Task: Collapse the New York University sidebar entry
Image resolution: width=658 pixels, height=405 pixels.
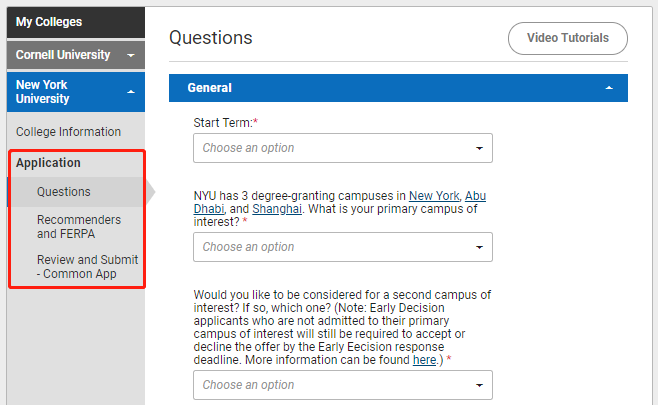Action: (x=76, y=92)
